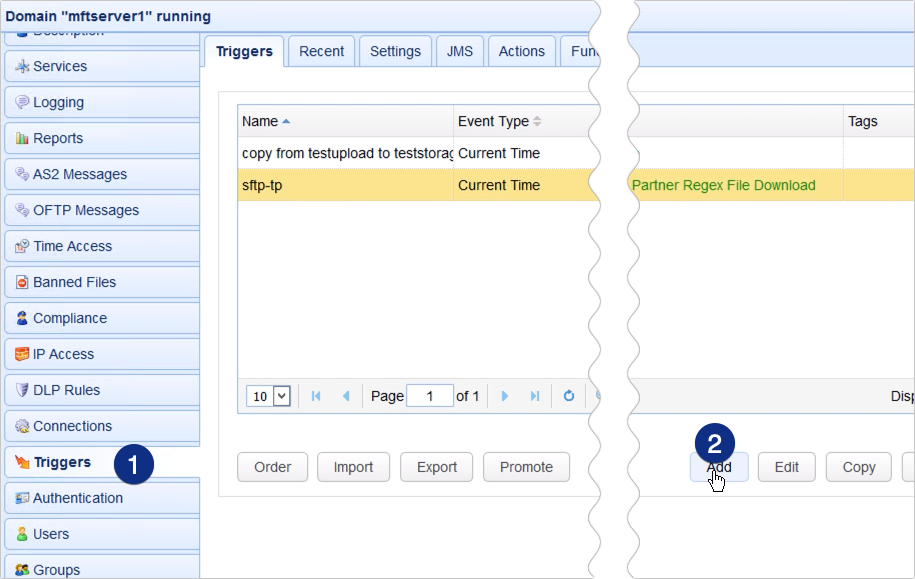Open the JMS tab
Screen dimensions: 915x579
(x=460, y=51)
